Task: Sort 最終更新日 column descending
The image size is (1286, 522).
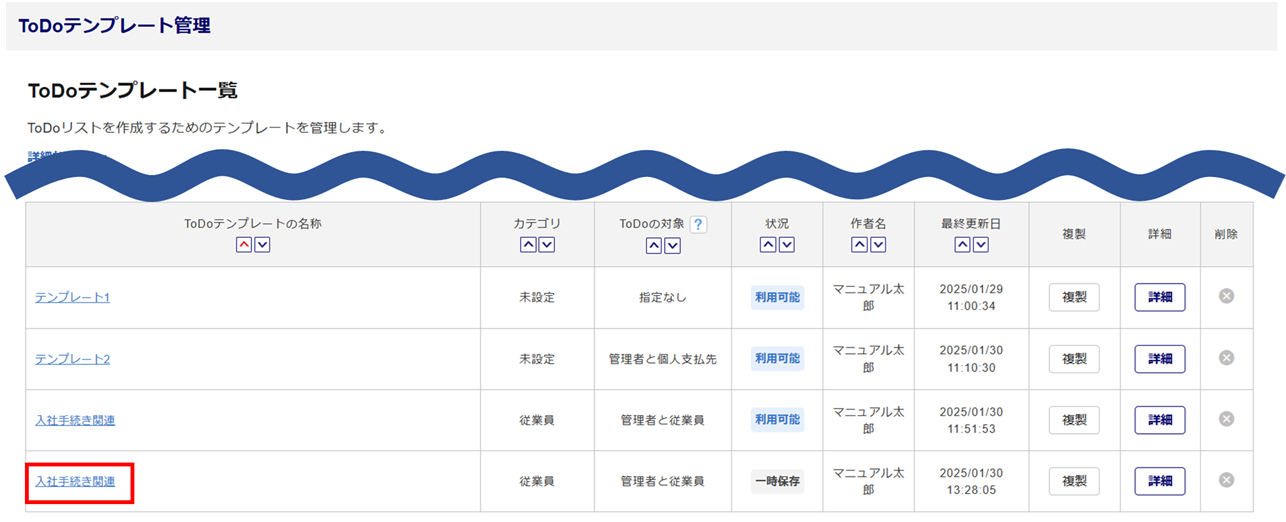Action: [980, 245]
